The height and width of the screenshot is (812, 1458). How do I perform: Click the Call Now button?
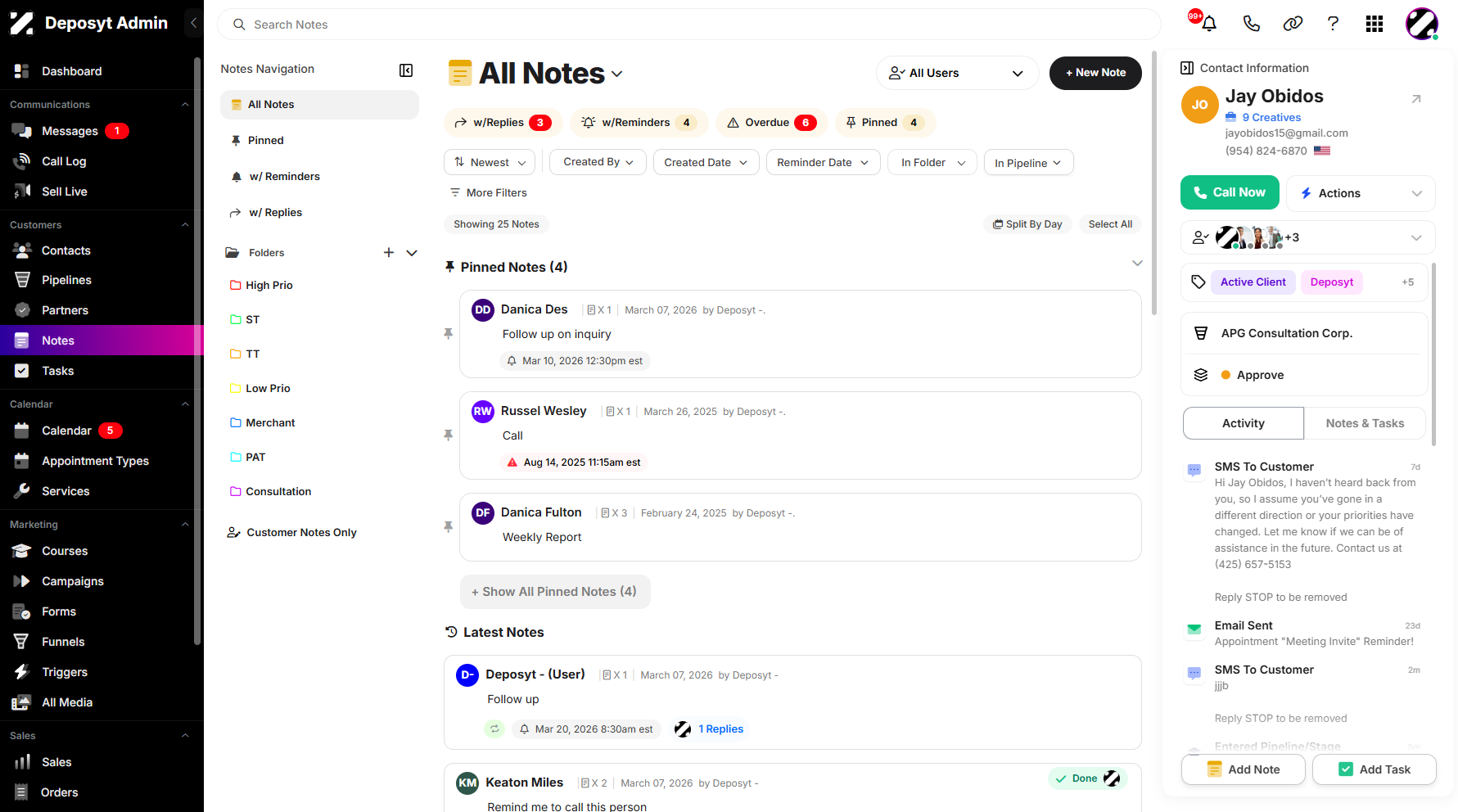coord(1230,192)
